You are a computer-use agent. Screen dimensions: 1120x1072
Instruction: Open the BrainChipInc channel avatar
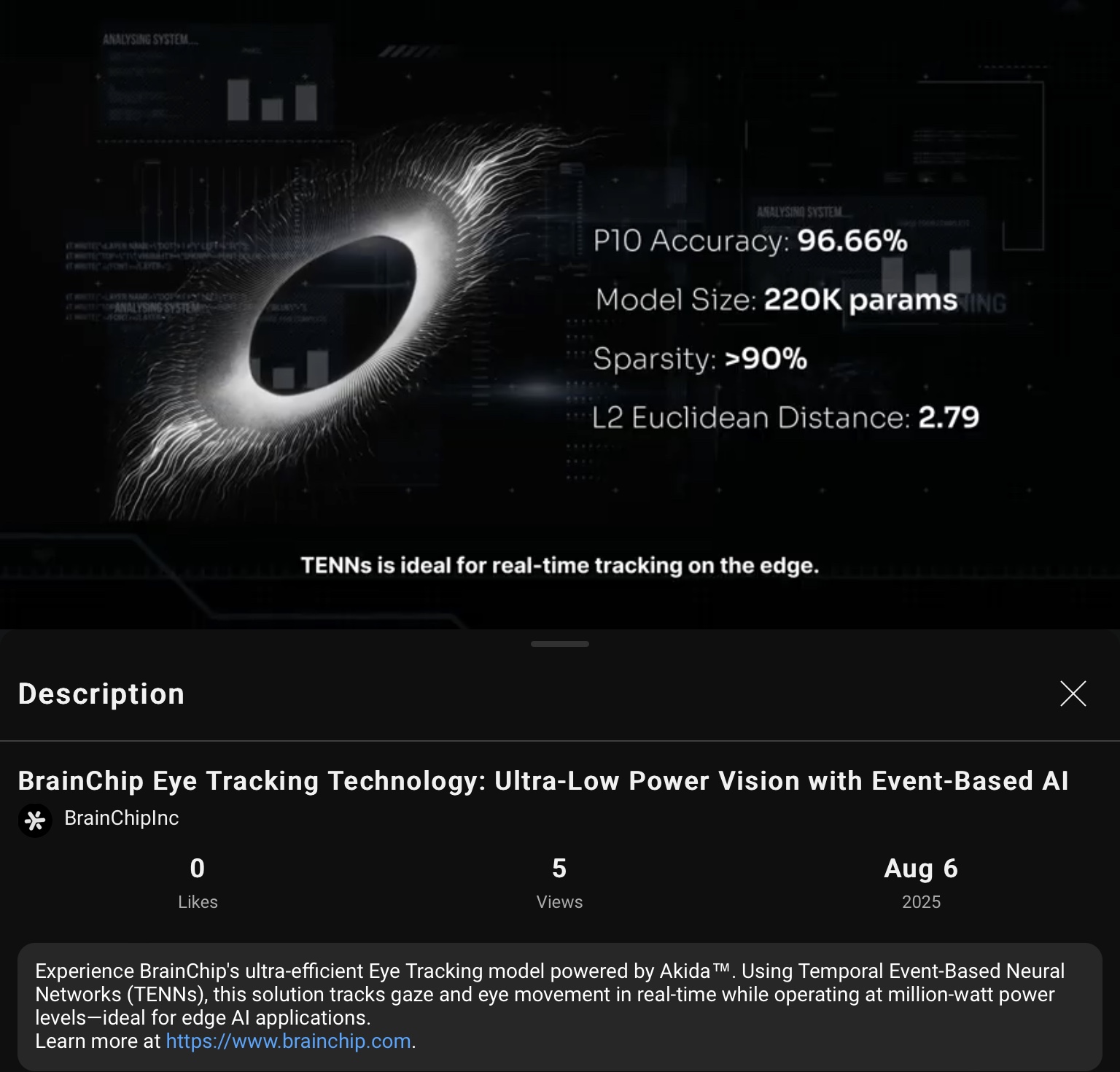coord(34,820)
